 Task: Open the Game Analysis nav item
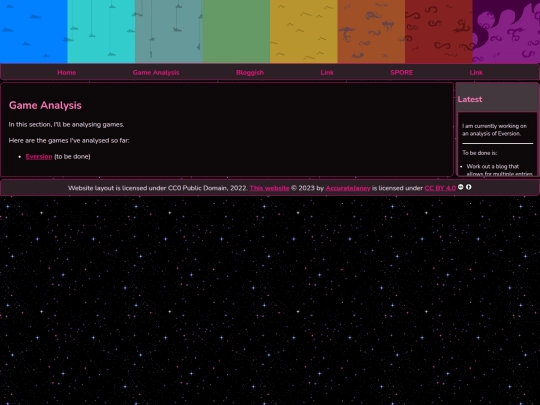click(156, 72)
